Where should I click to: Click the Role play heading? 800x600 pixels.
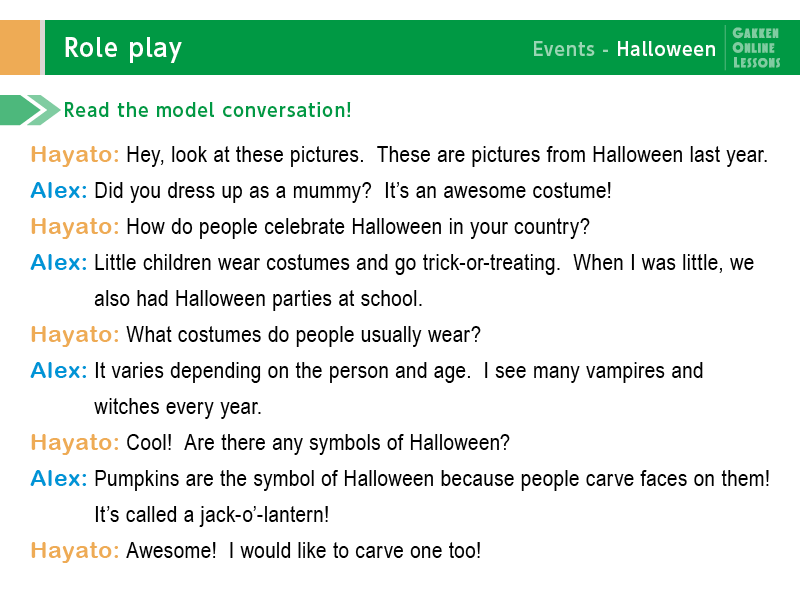(122, 48)
